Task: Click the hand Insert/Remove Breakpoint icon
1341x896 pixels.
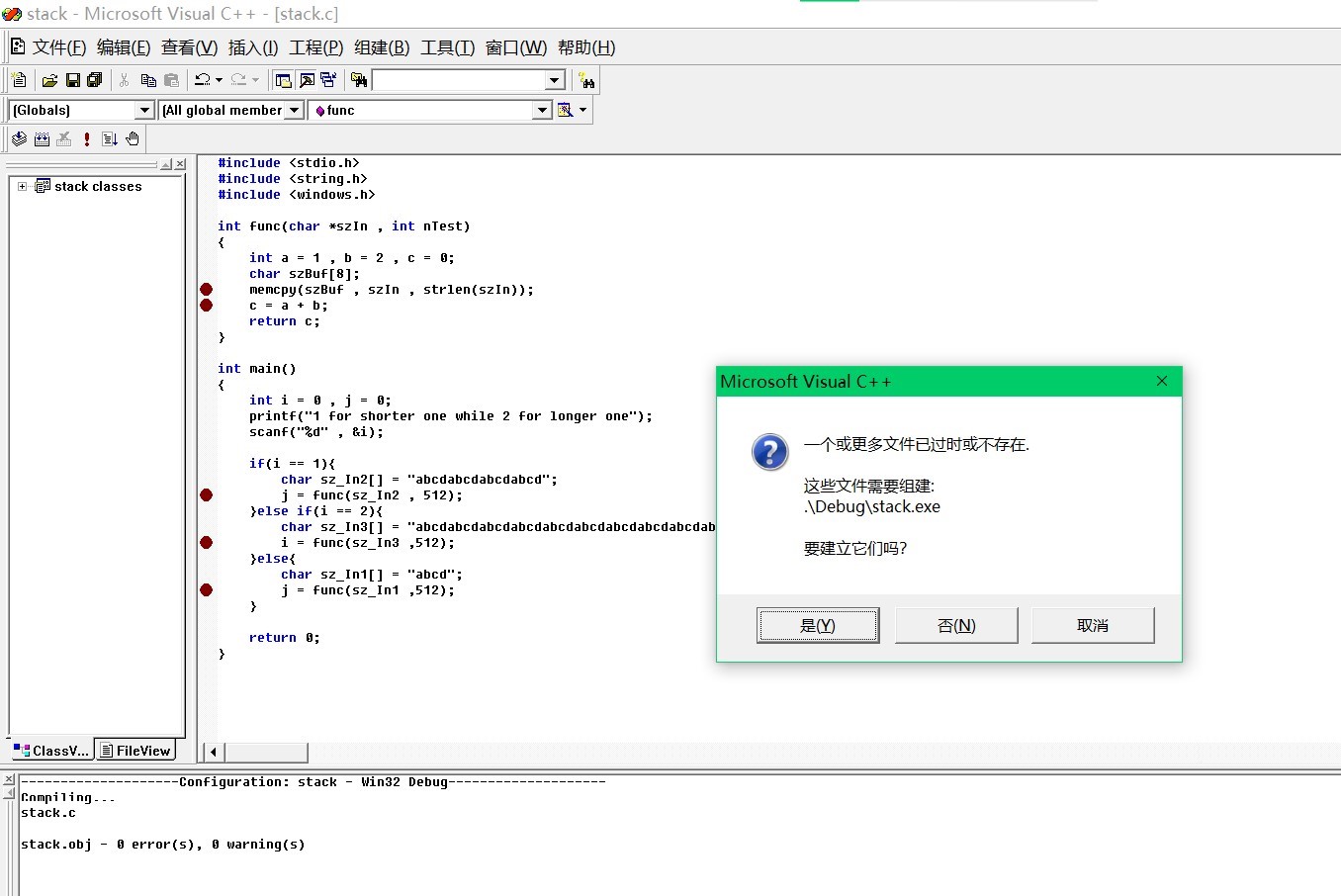Action: pos(133,139)
